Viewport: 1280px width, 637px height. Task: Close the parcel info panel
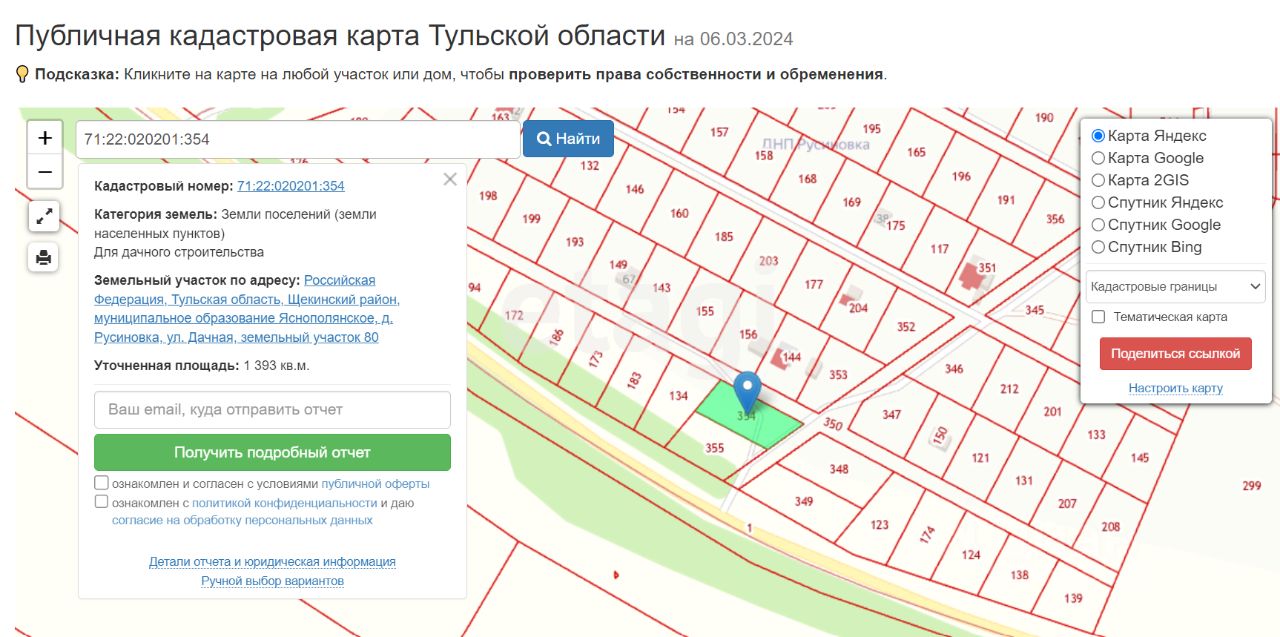pos(450,179)
